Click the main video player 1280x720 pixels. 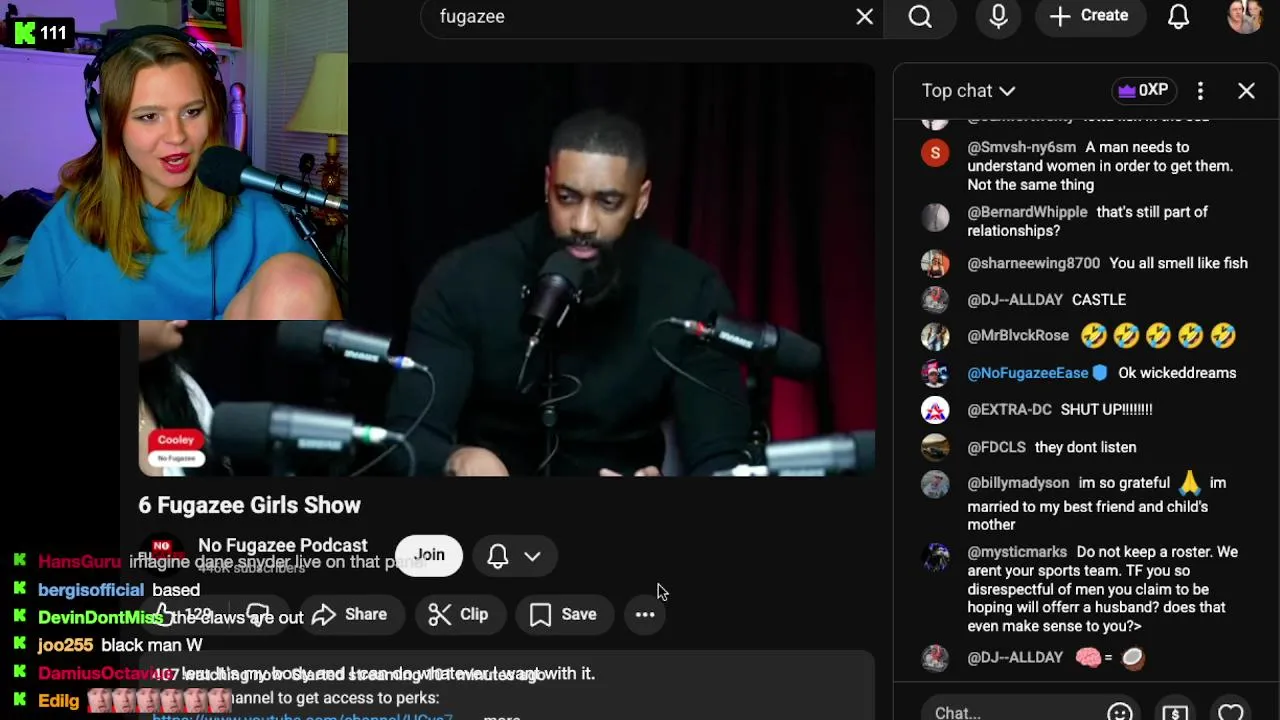(x=506, y=270)
